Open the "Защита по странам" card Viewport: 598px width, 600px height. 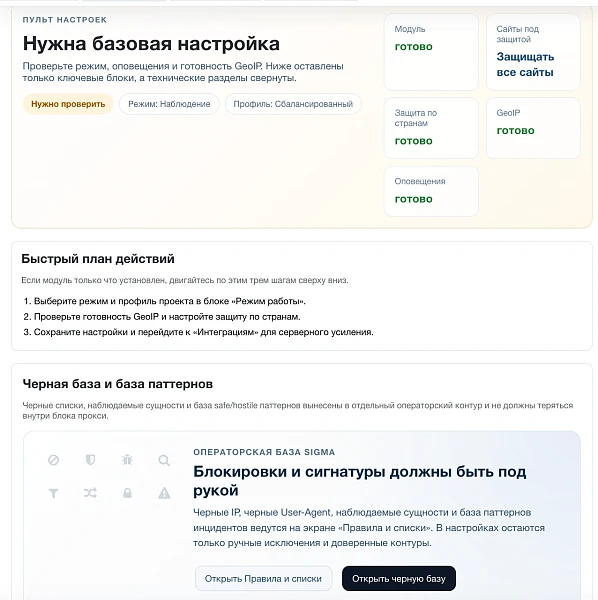coord(431,128)
